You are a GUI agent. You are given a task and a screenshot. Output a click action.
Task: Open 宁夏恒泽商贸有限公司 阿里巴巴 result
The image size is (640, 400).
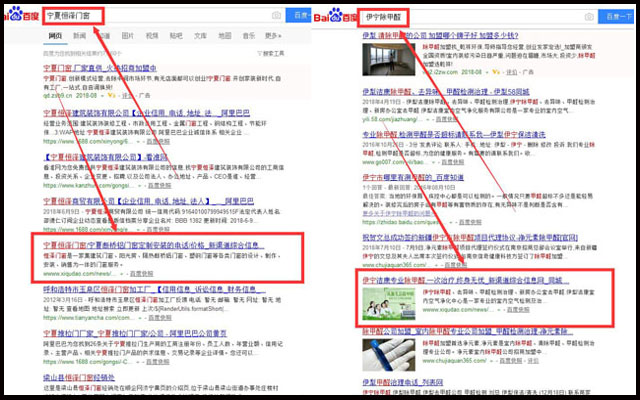click(149, 201)
